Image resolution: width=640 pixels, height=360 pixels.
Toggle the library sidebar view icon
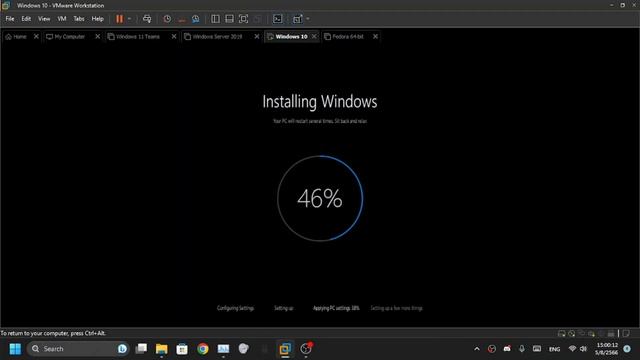(216, 19)
